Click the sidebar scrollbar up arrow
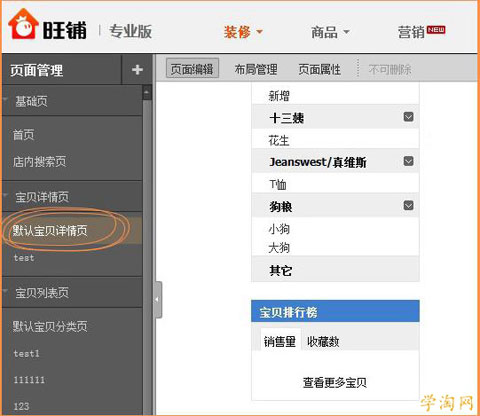The height and width of the screenshot is (416, 480). [x=147, y=93]
